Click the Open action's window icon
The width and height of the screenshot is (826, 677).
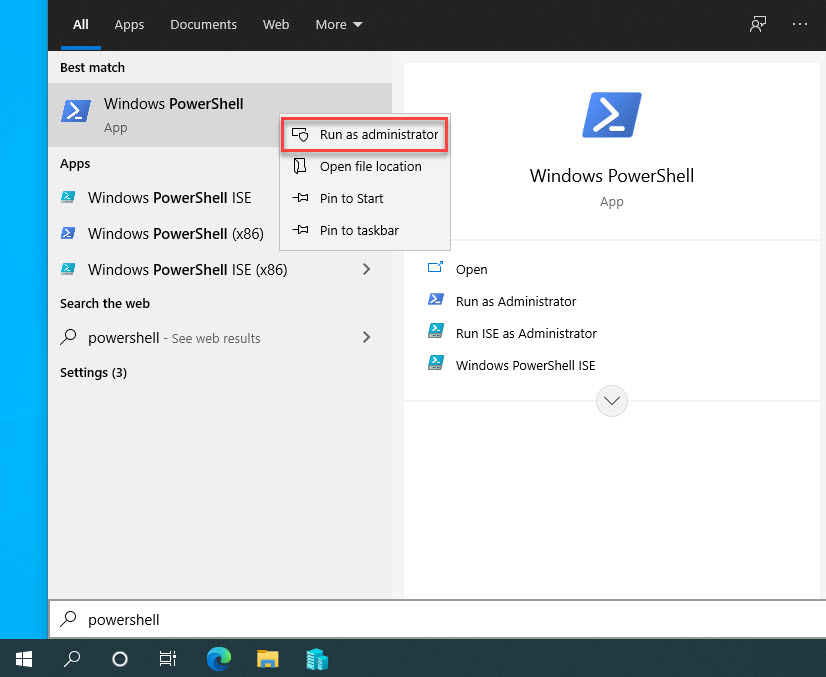tap(435, 268)
